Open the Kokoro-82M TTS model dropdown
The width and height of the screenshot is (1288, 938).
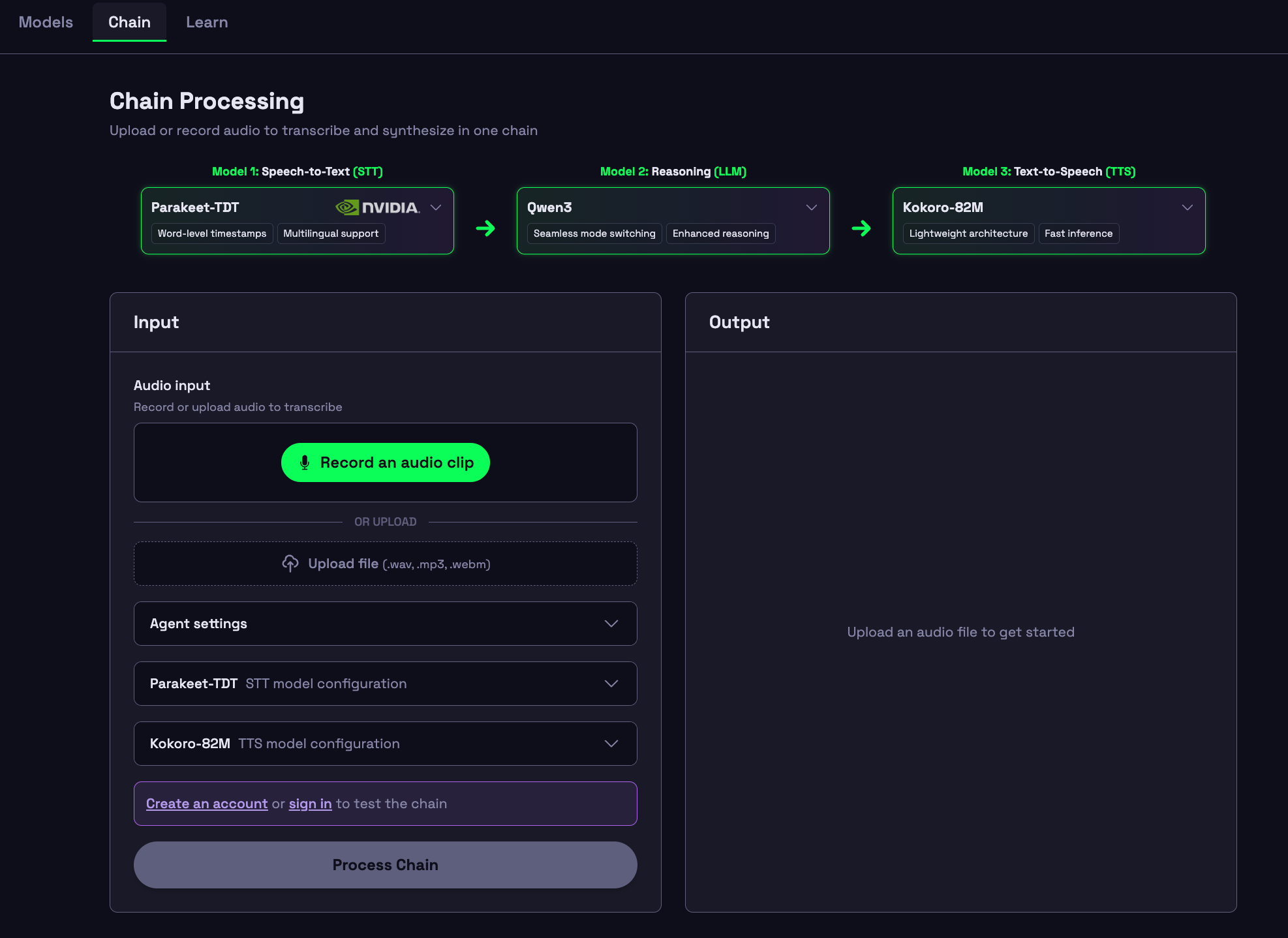click(1188, 207)
